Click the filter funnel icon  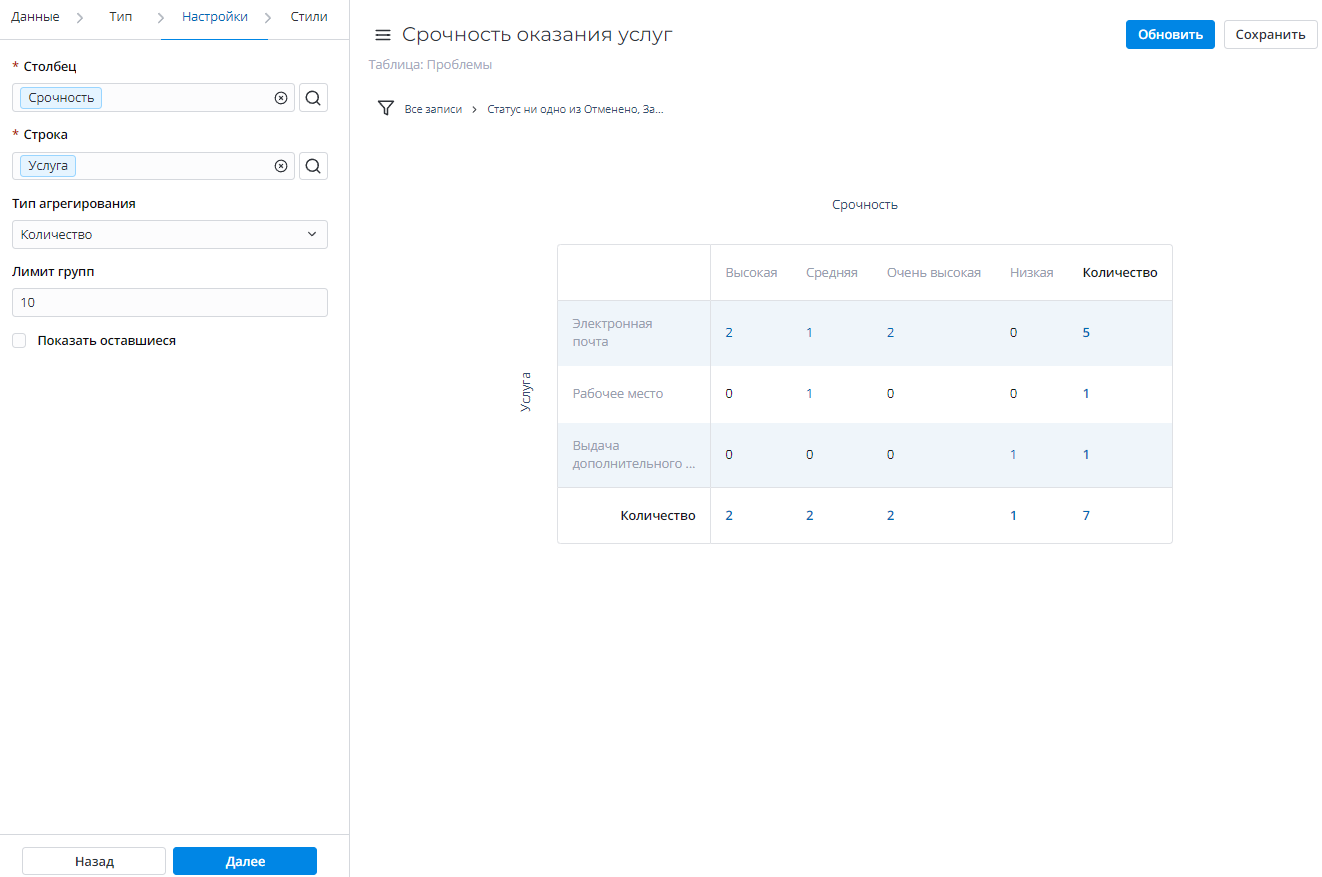(386, 108)
